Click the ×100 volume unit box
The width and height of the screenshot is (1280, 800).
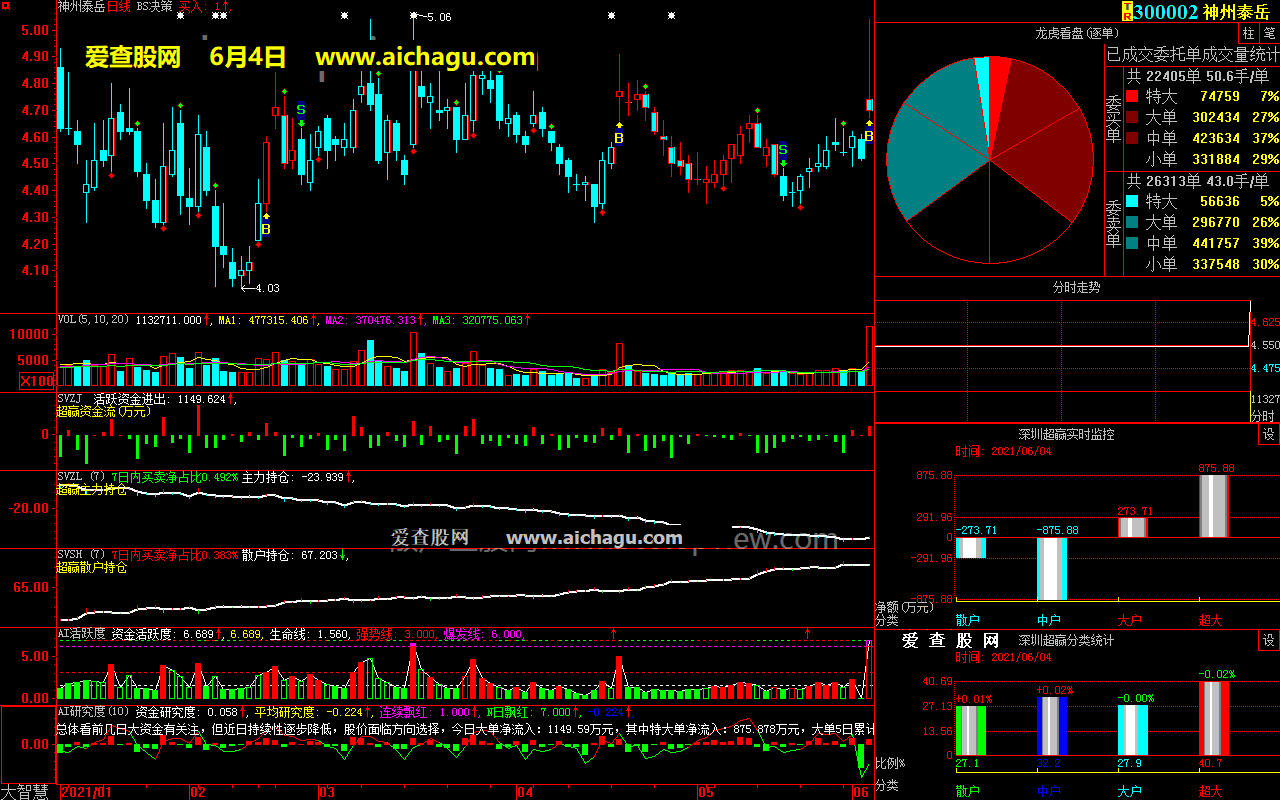click(x=38, y=381)
